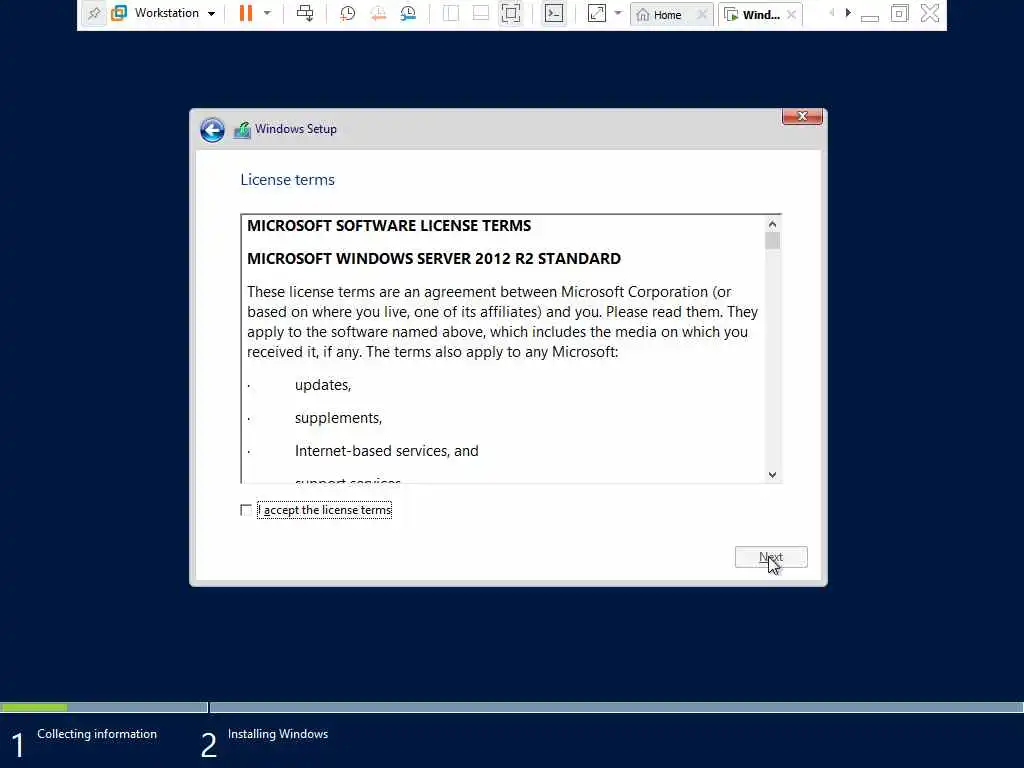Open the console view icon

(554, 13)
